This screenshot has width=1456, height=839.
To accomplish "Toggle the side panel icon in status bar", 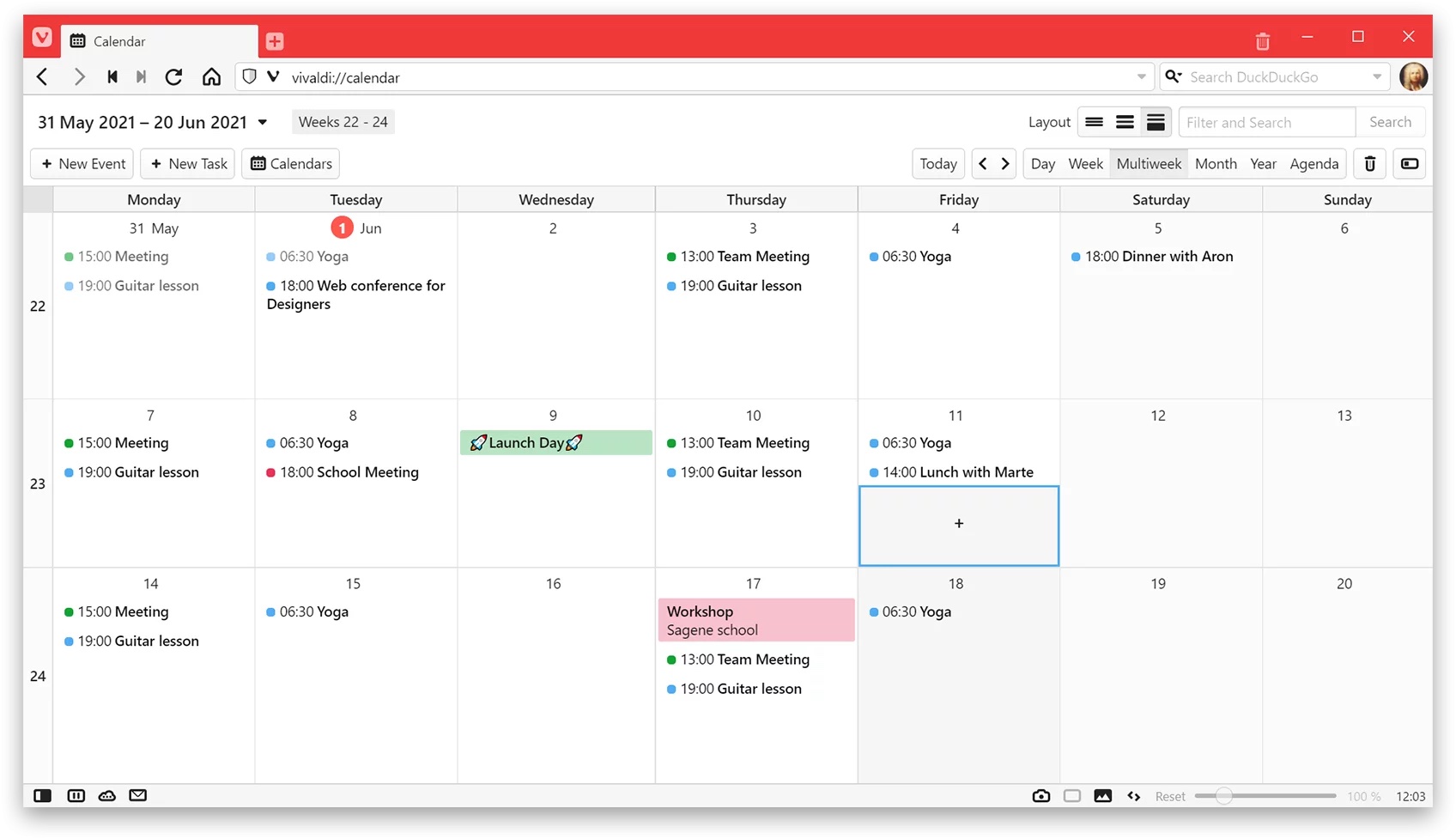I will (42, 796).
